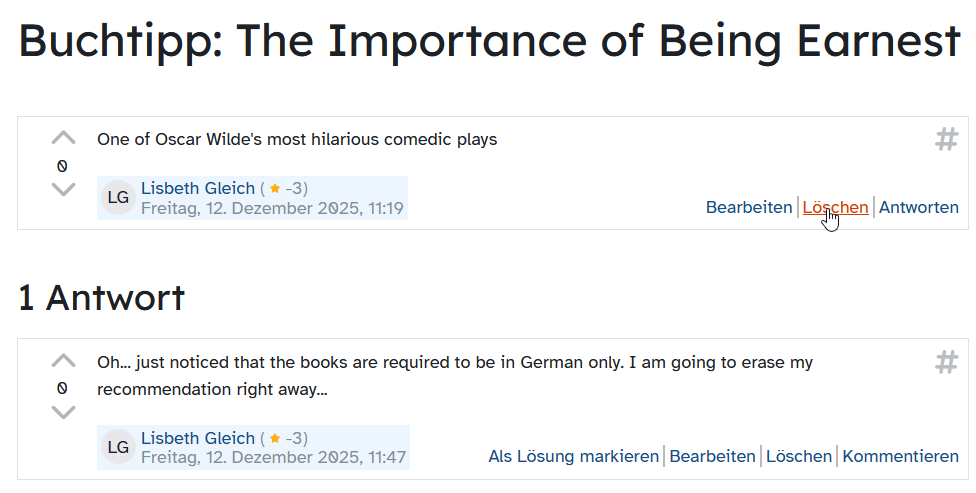Open Lisbeth Gleich profile from the question
The width and height of the screenshot is (976, 493).
click(198, 188)
